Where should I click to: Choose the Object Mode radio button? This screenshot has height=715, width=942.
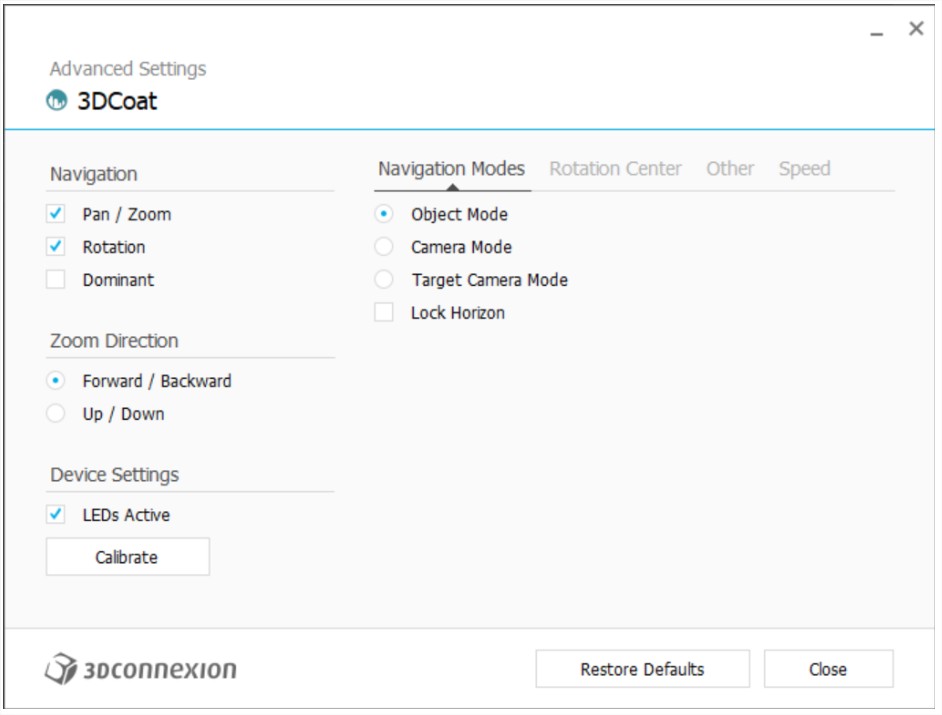384,214
